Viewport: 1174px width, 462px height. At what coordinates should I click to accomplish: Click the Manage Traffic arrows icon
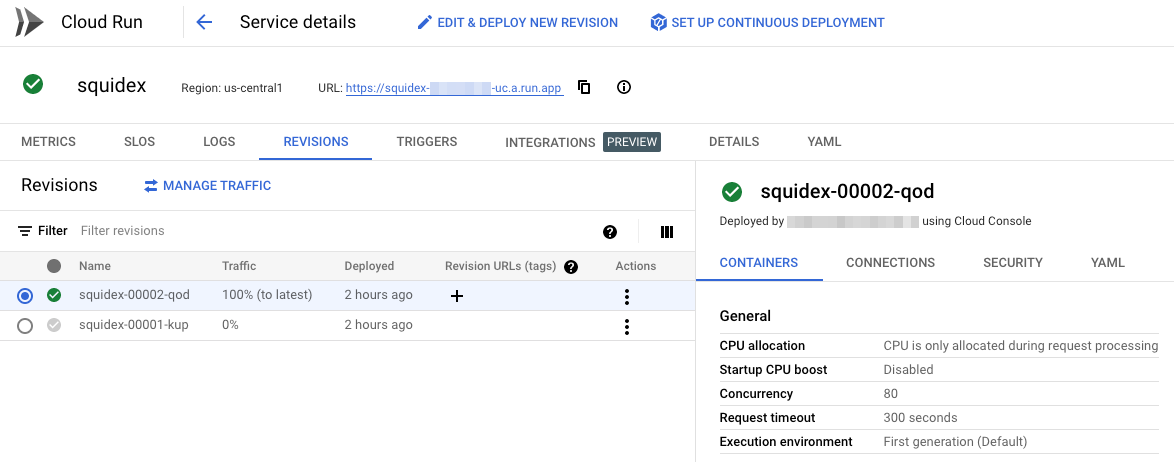click(151, 186)
